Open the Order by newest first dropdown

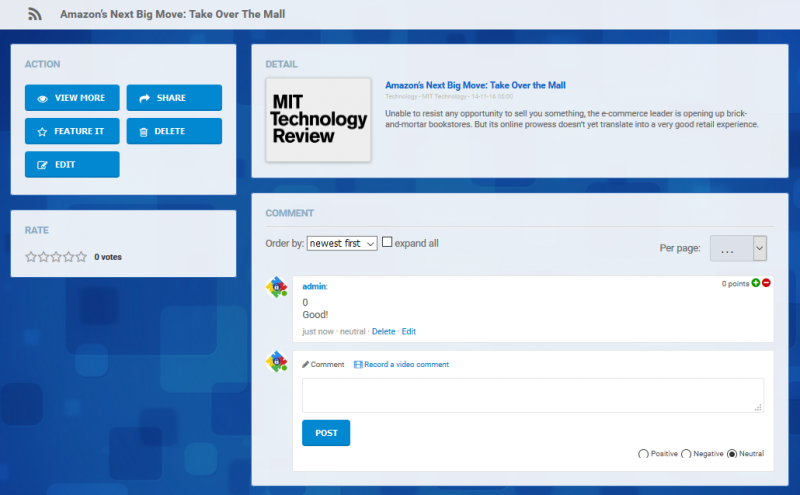click(x=342, y=243)
